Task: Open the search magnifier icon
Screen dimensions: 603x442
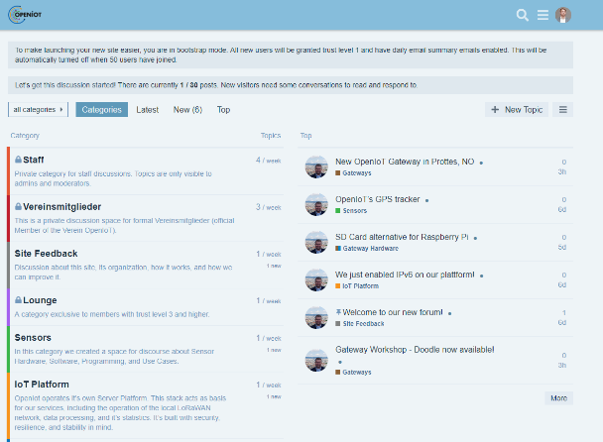Action: point(522,15)
